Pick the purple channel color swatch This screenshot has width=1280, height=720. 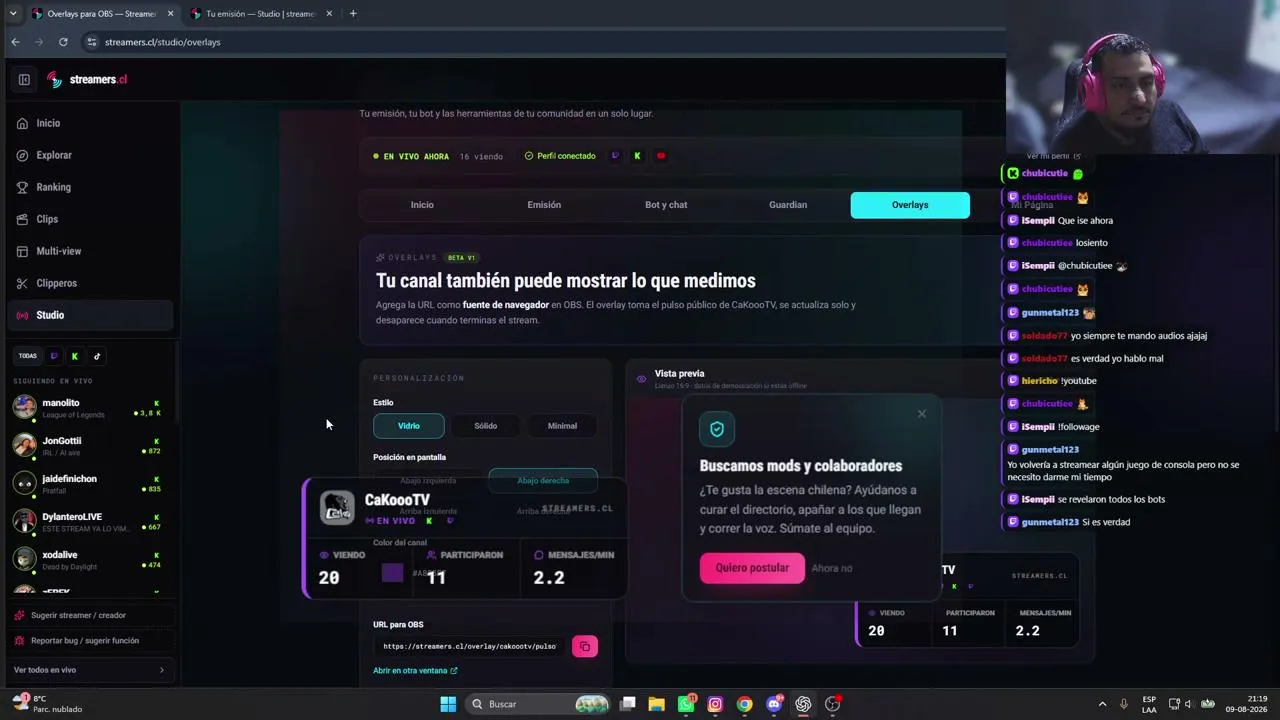[392, 573]
